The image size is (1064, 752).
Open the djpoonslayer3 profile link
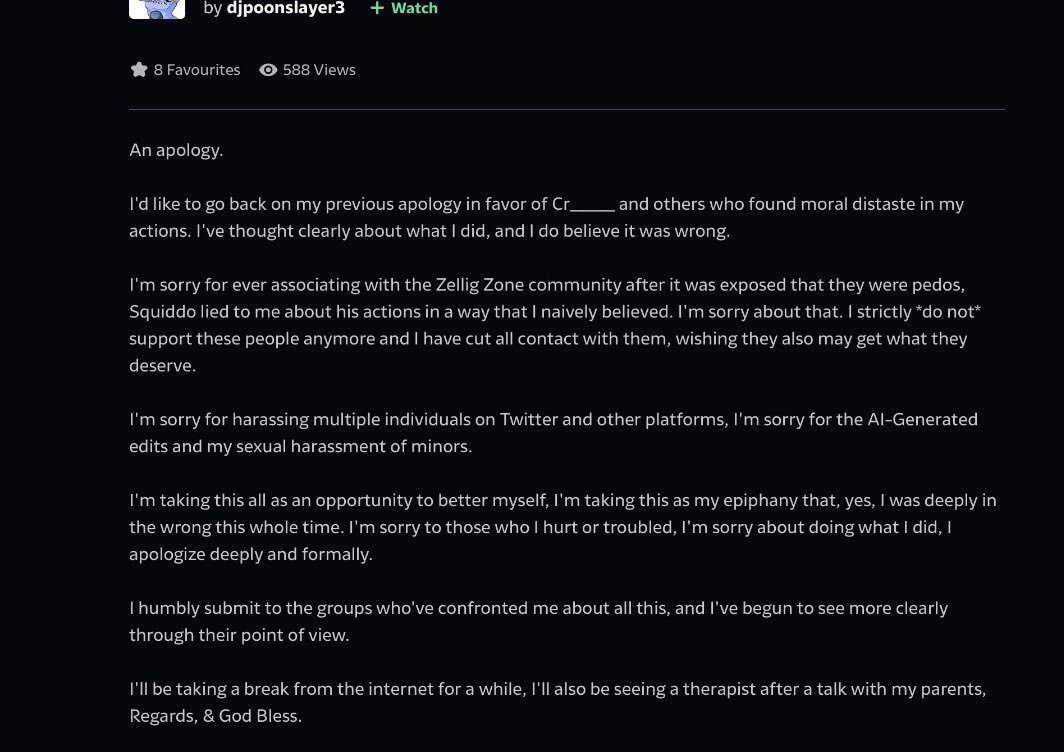point(286,8)
